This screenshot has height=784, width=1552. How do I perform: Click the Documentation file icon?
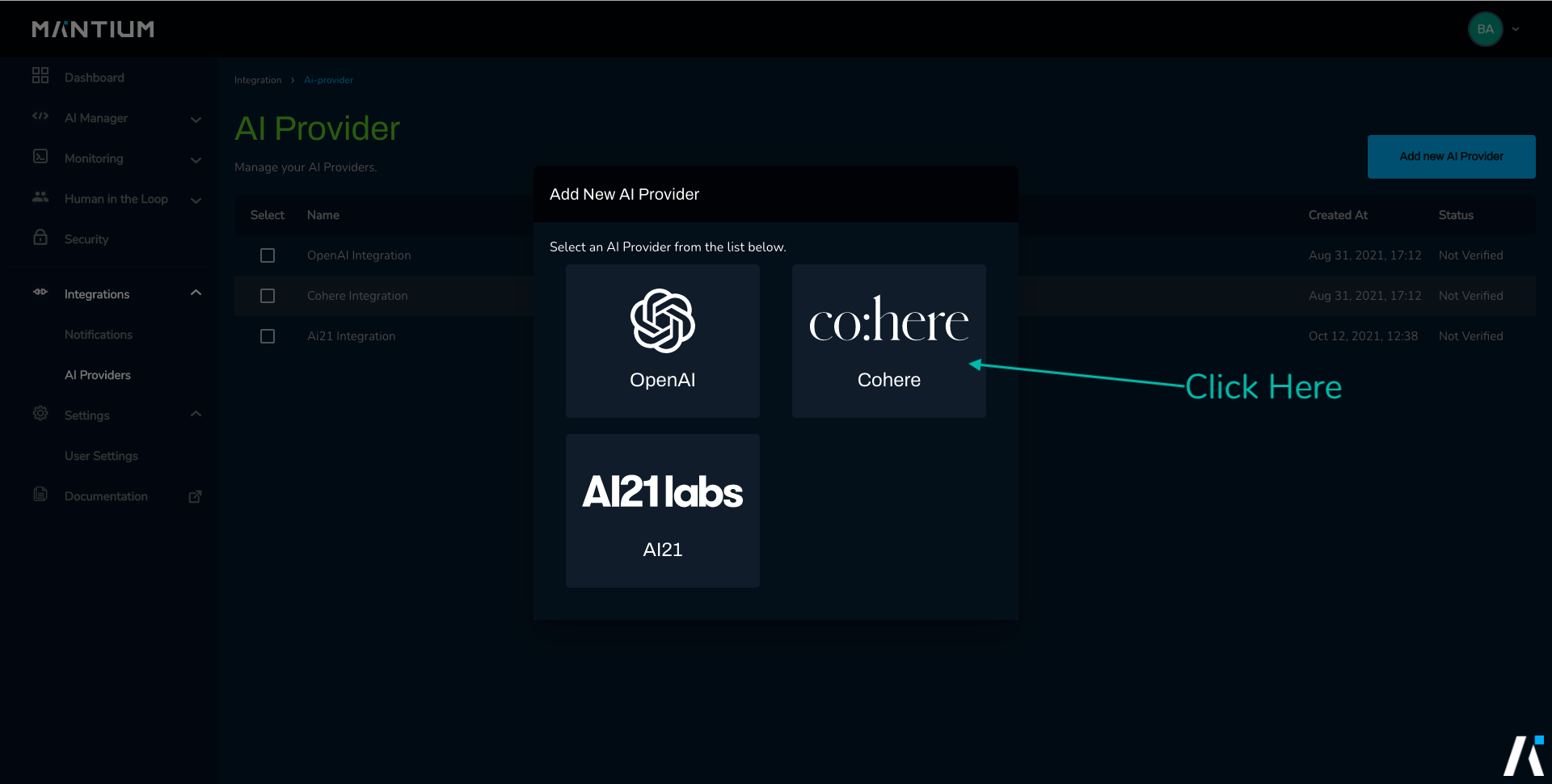(x=40, y=494)
